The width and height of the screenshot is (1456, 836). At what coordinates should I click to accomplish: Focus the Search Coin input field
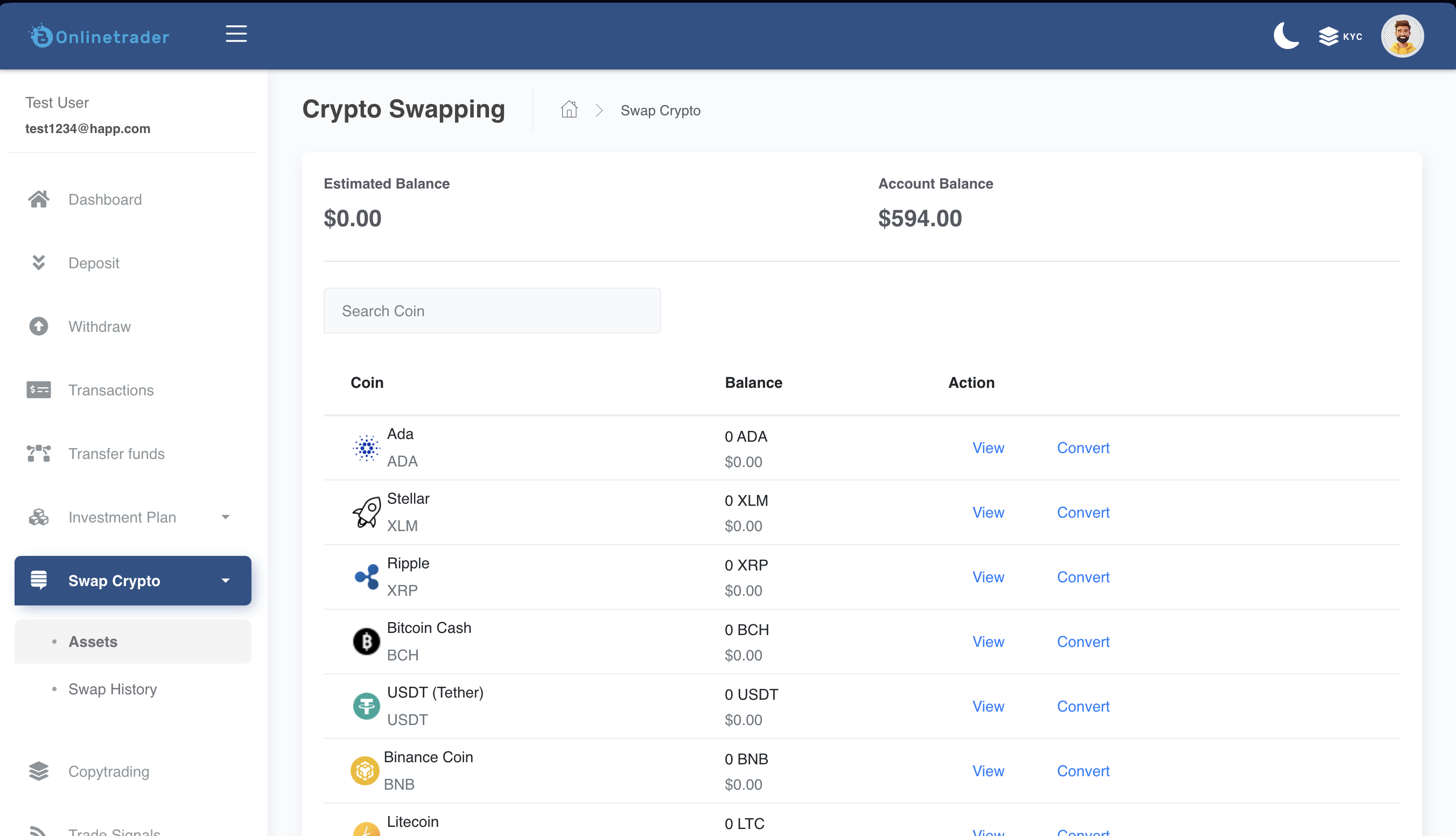click(492, 311)
